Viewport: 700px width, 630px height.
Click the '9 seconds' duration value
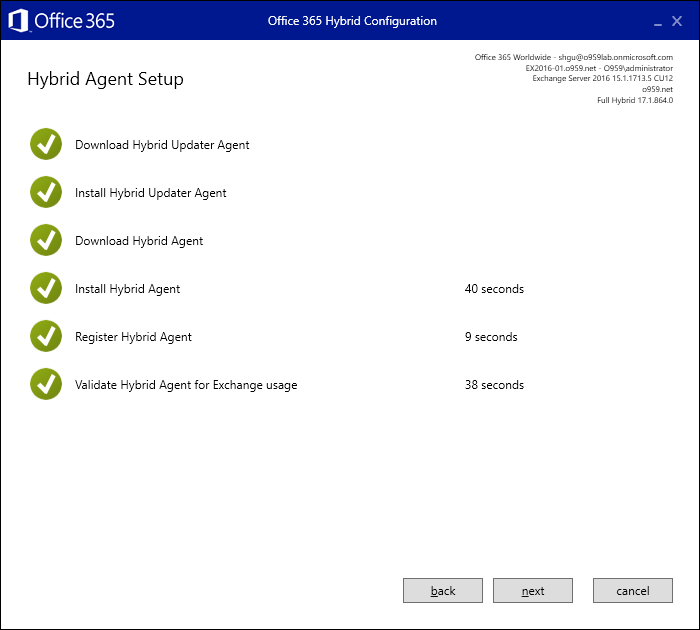491,337
